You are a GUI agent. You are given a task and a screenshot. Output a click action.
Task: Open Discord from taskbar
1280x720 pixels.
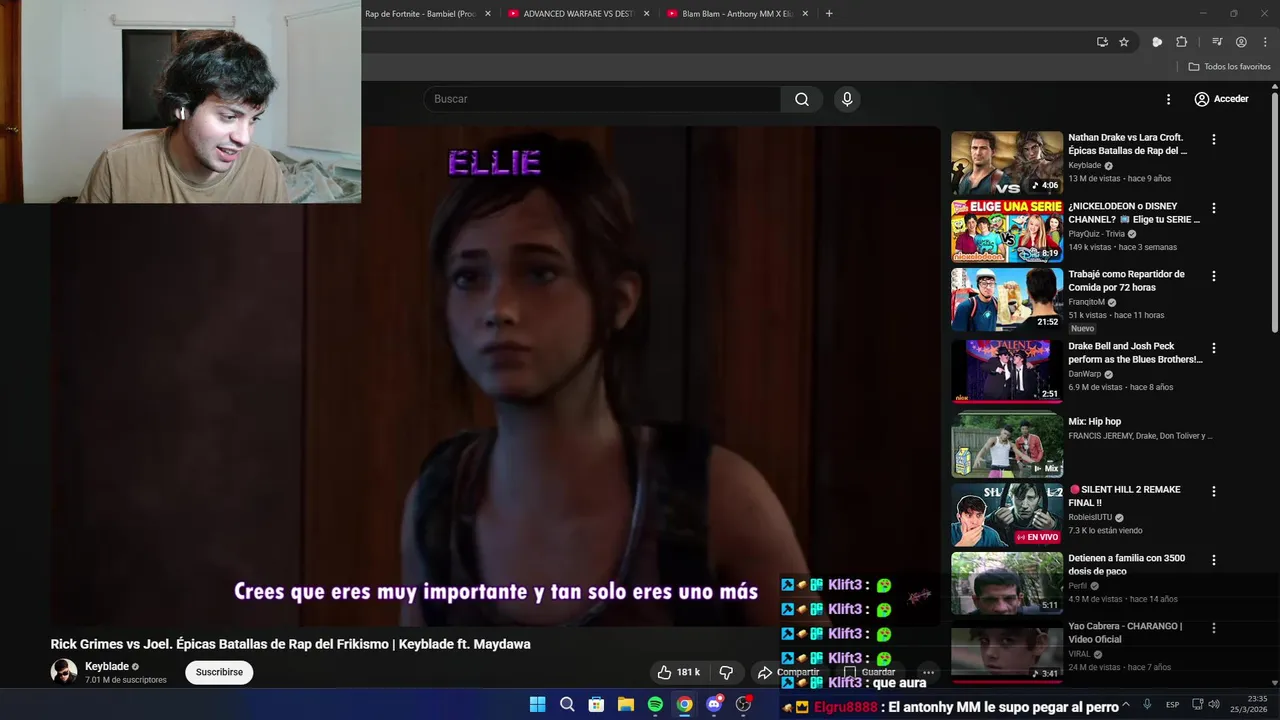point(714,704)
